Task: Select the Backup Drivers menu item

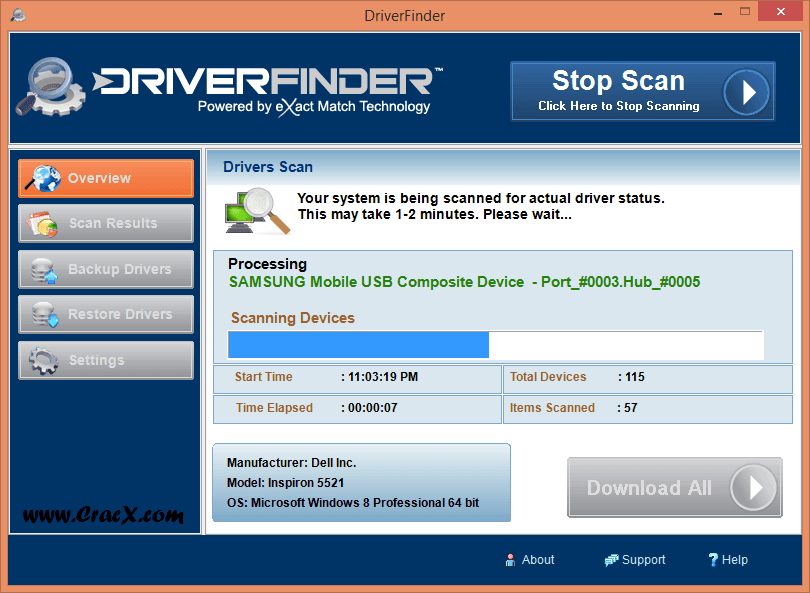Action: 118,270
